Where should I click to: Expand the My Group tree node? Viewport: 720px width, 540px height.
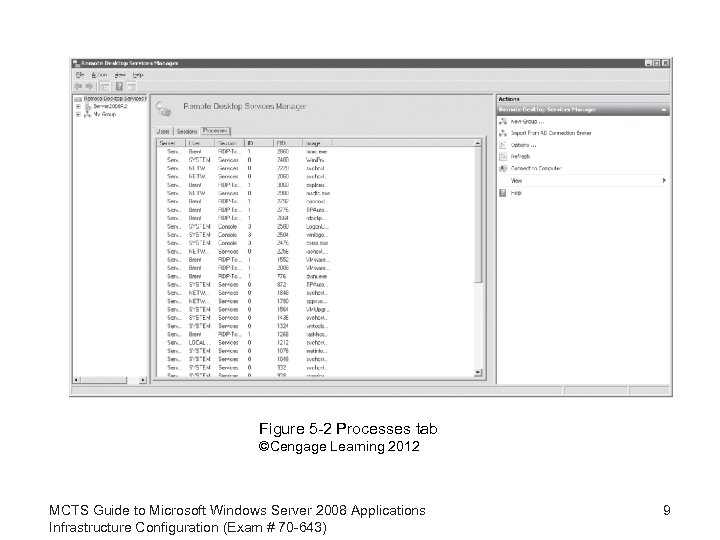click(x=78, y=115)
